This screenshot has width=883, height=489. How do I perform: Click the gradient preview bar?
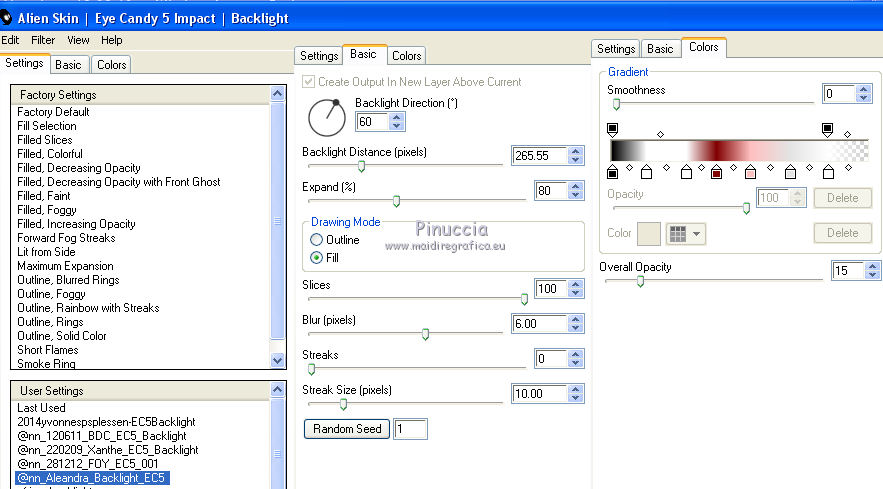(739, 150)
